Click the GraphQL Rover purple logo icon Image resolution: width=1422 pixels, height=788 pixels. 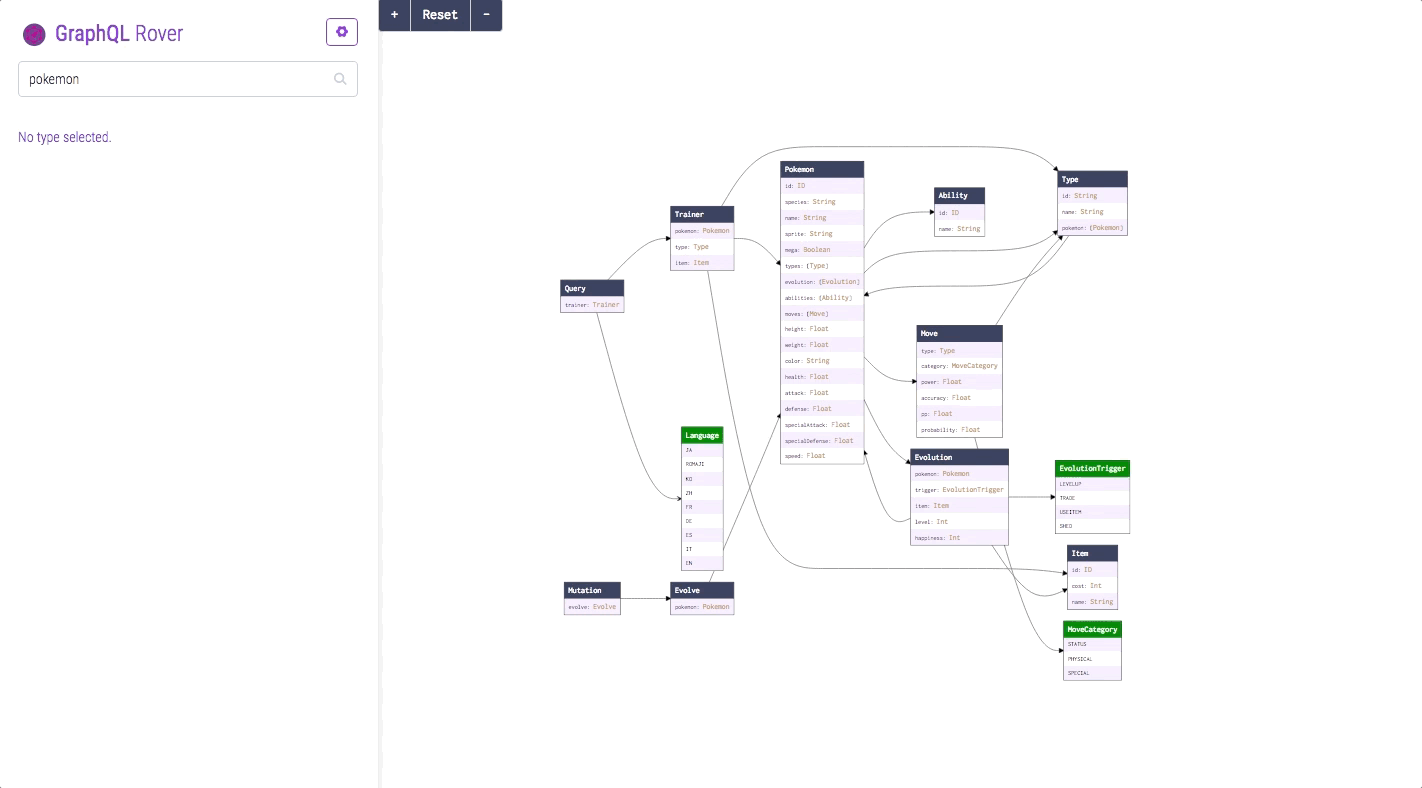[34, 33]
